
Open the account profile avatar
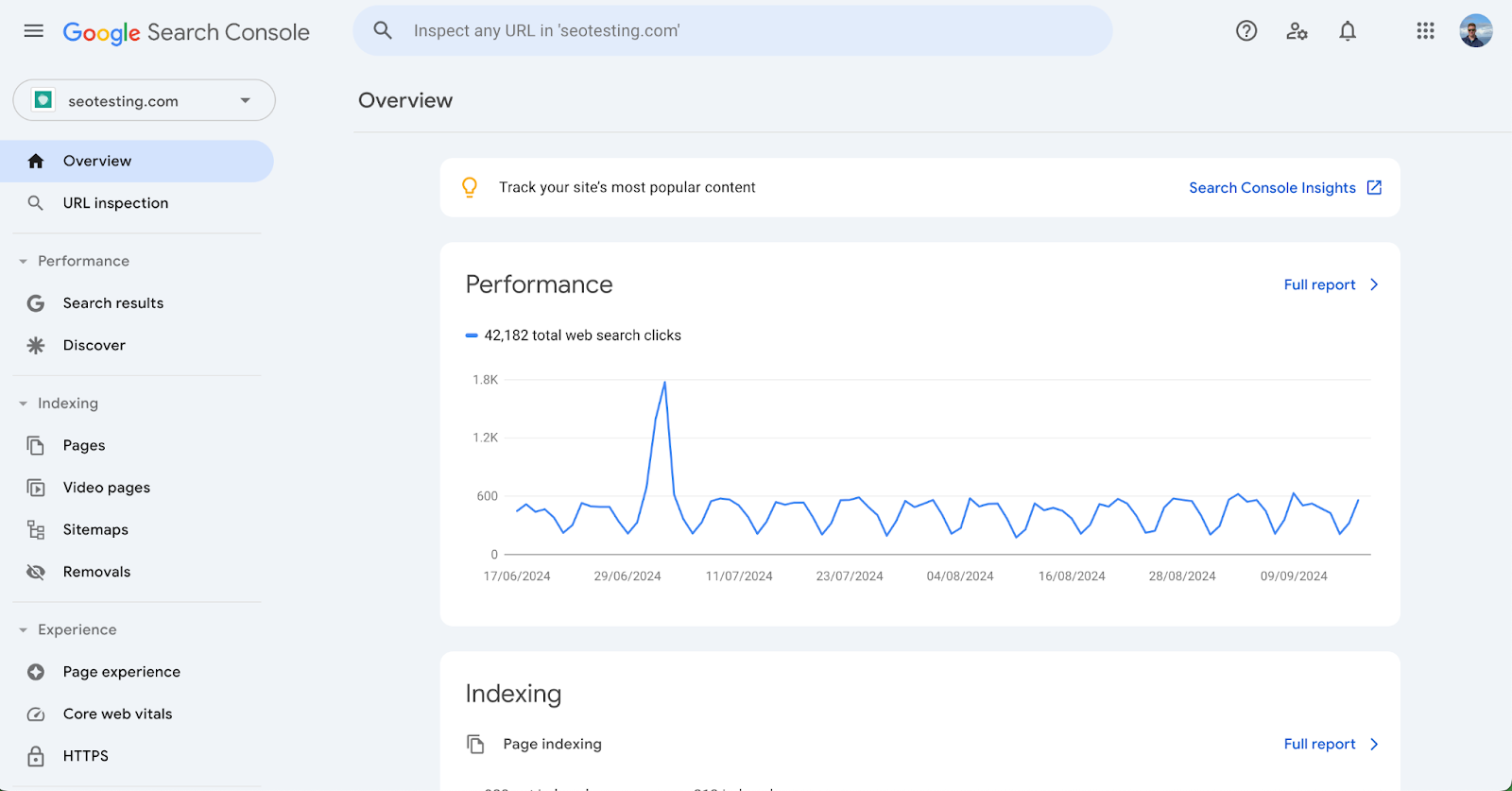1475,30
